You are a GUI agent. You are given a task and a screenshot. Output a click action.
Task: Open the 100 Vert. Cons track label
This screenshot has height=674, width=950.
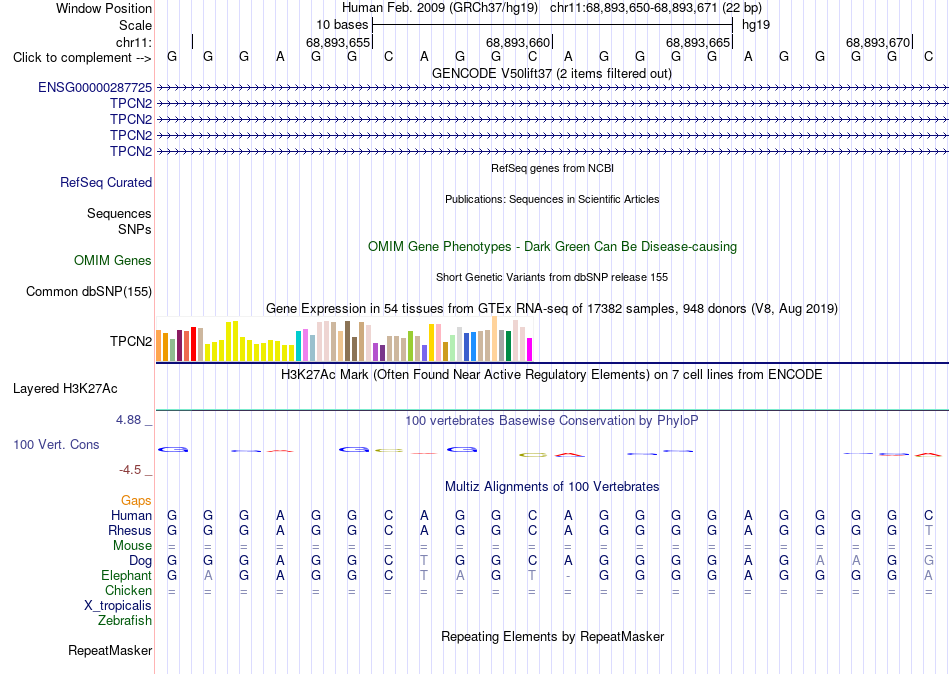pyautogui.click(x=56, y=444)
